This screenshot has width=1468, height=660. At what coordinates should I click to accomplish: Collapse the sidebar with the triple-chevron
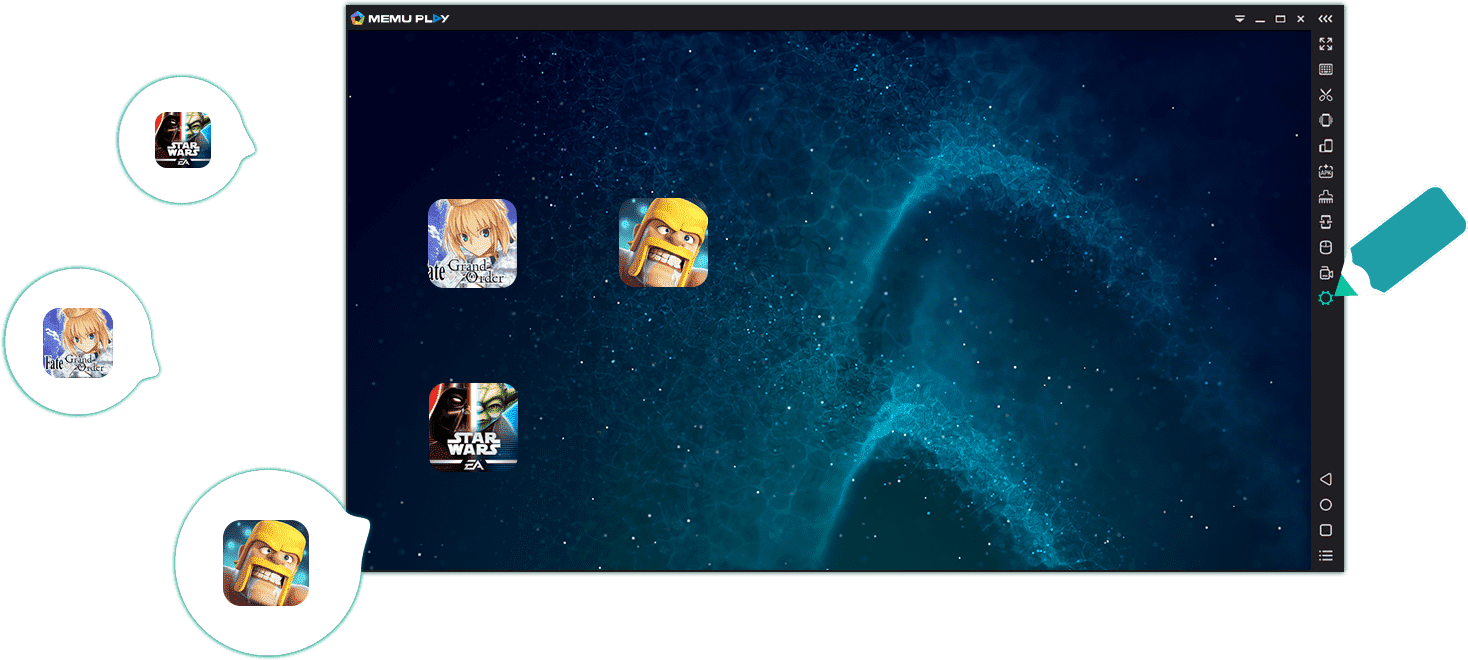(1325, 18)
